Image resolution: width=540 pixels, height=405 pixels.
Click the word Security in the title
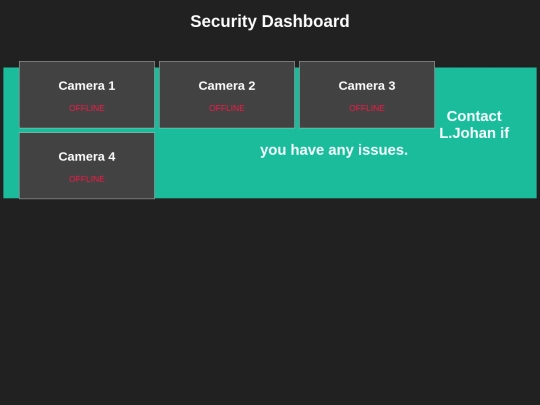(224, 22)
